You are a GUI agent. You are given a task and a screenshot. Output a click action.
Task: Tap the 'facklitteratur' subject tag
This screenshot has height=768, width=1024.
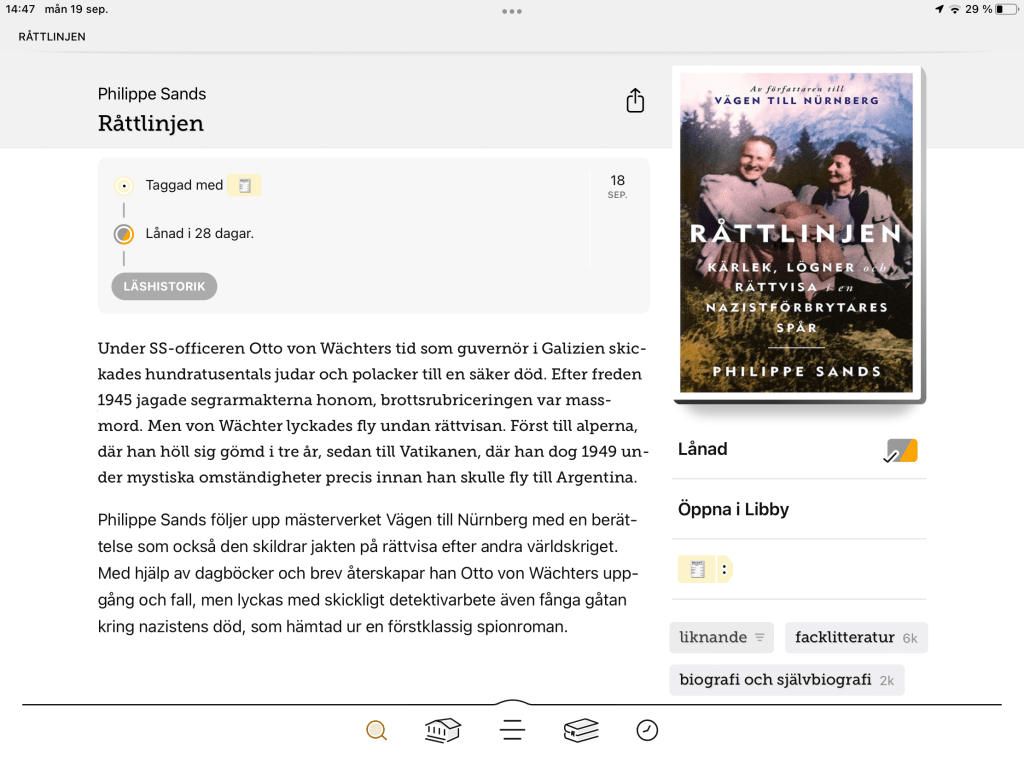(x=855, y=637)
